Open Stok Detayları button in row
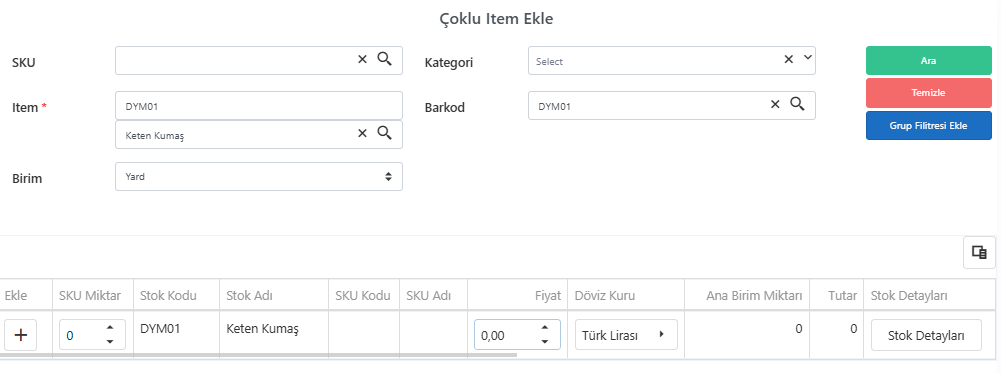The height and width of the screenshot is (373, 1001). [926, 335]
